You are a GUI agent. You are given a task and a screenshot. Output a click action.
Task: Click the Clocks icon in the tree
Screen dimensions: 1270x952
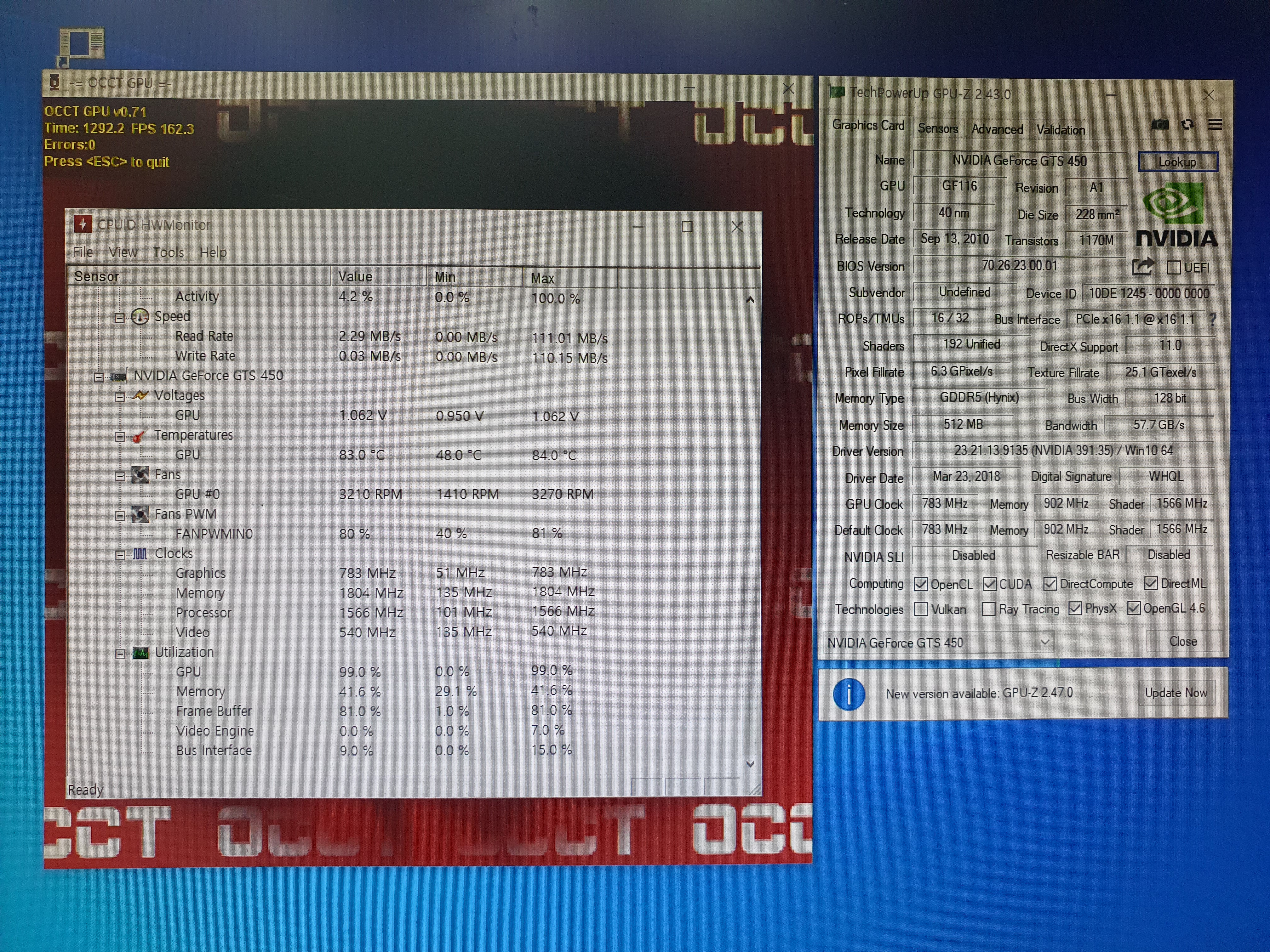click(x=140, y=554)
